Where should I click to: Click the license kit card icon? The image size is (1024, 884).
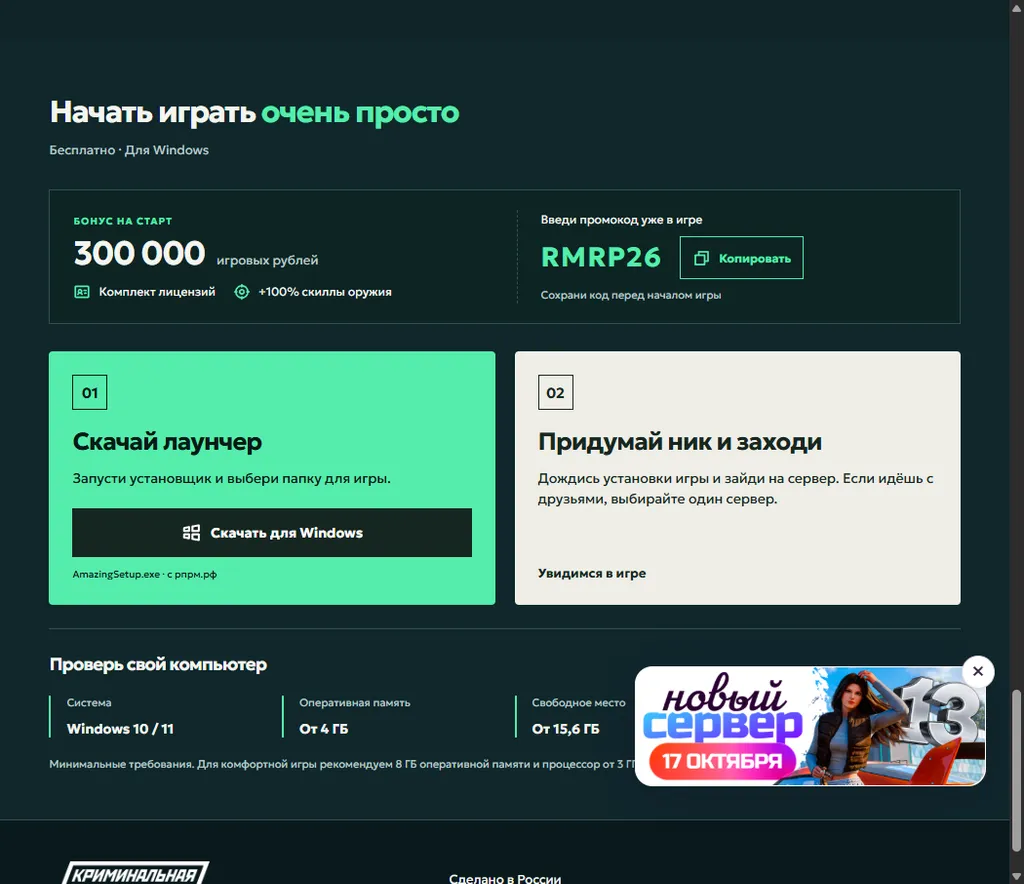click(x=82, y=292)
